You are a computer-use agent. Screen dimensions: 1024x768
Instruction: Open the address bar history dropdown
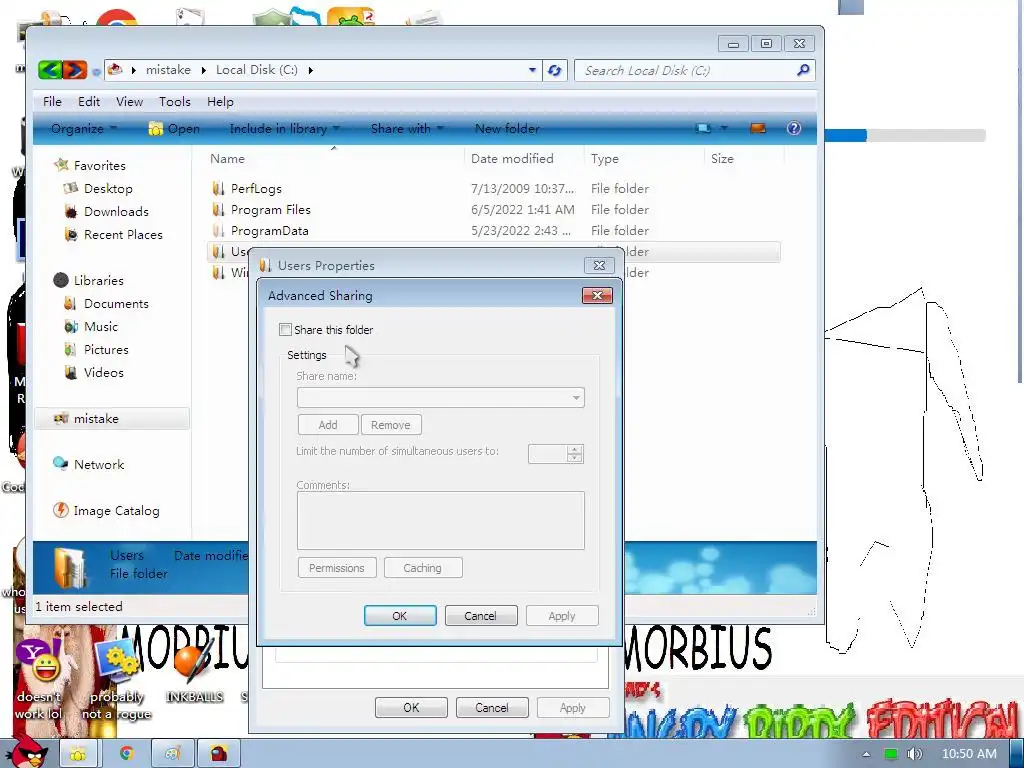click(532, 70)
